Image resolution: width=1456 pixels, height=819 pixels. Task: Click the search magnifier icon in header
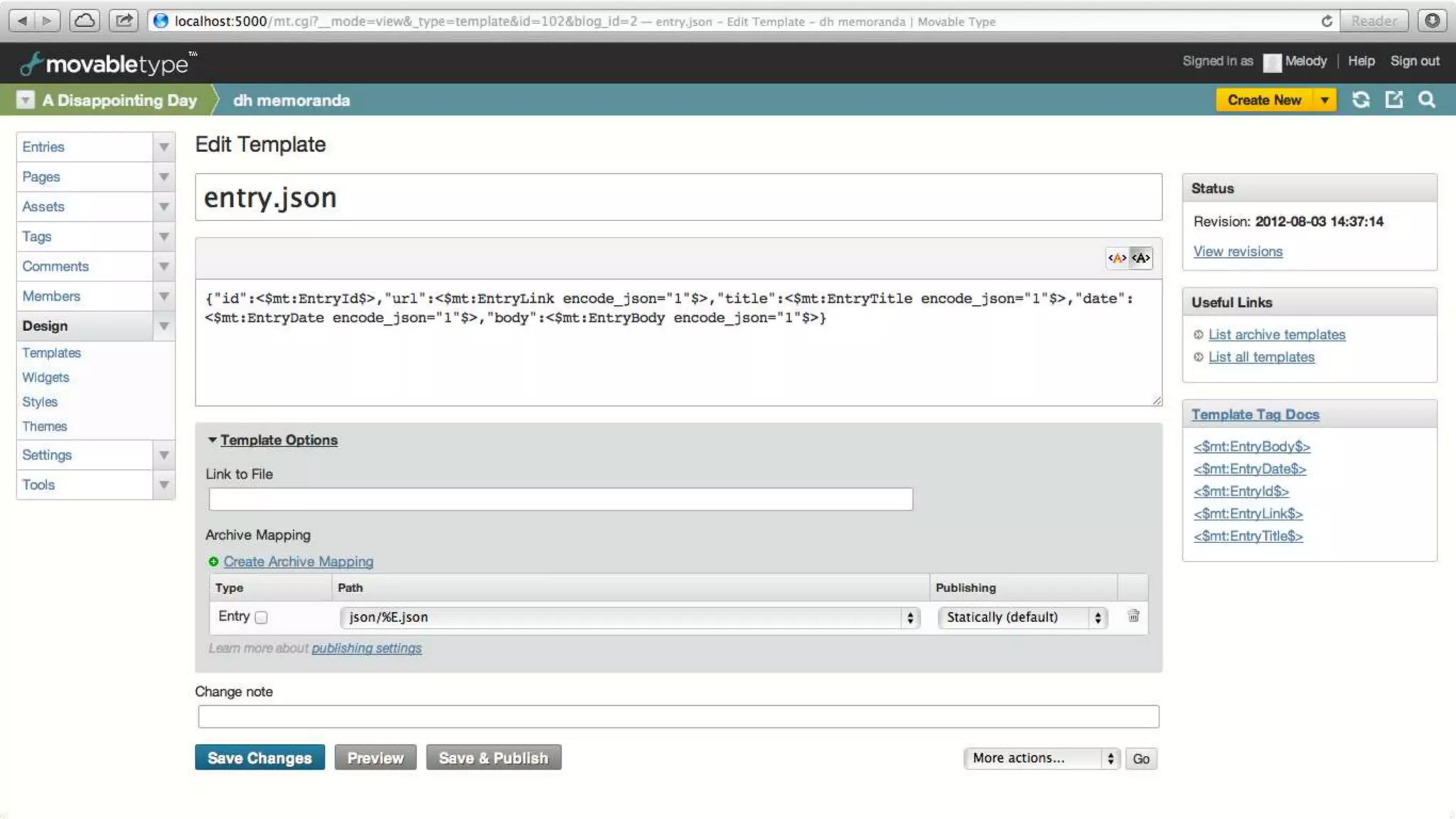[x=1427, y=100]
